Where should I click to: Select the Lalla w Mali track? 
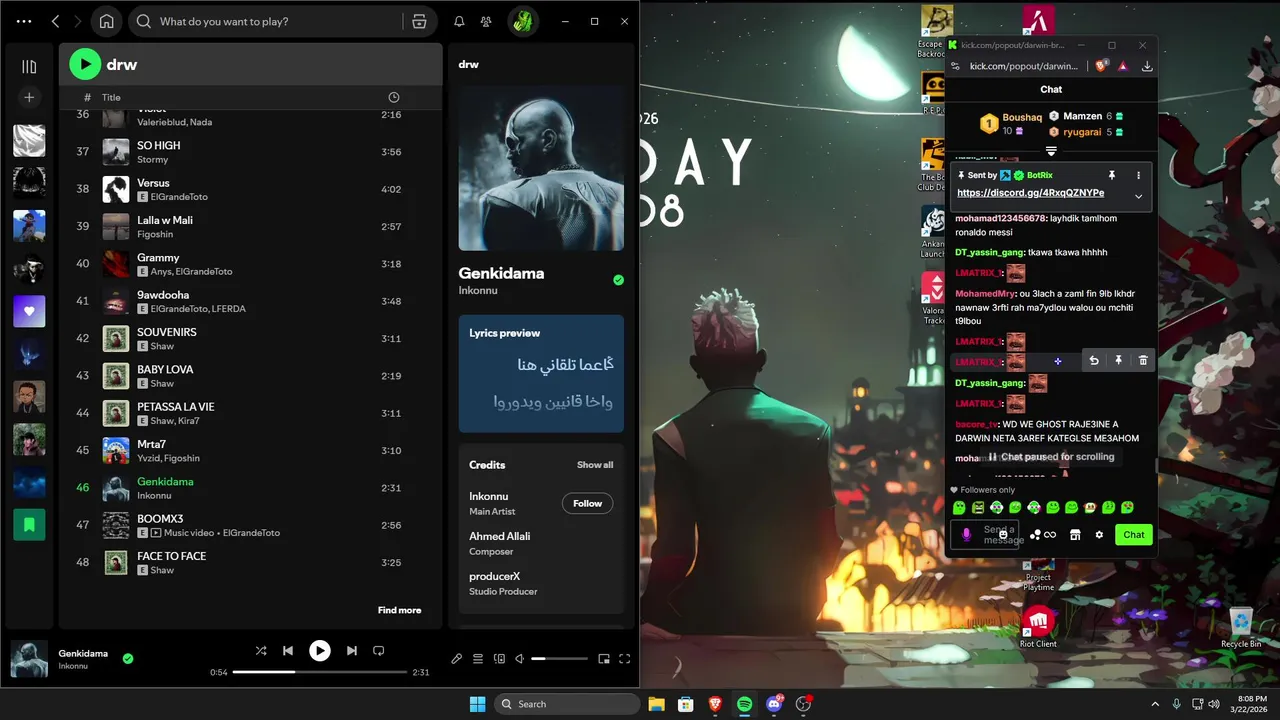click(x=250, y=227)
